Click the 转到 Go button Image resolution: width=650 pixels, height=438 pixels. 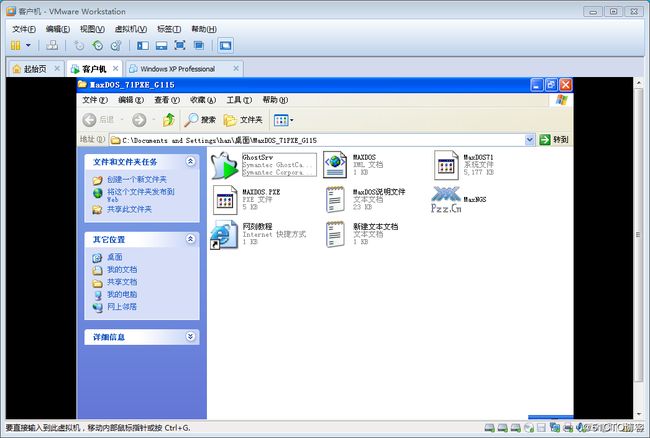[554, 140]
